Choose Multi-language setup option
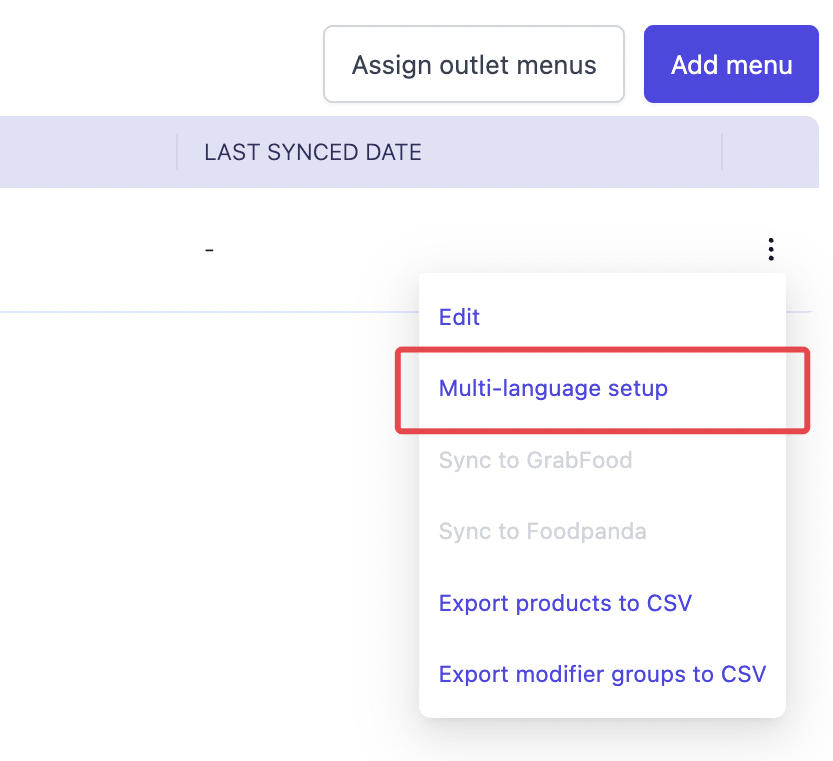 [x=552, y=388]
